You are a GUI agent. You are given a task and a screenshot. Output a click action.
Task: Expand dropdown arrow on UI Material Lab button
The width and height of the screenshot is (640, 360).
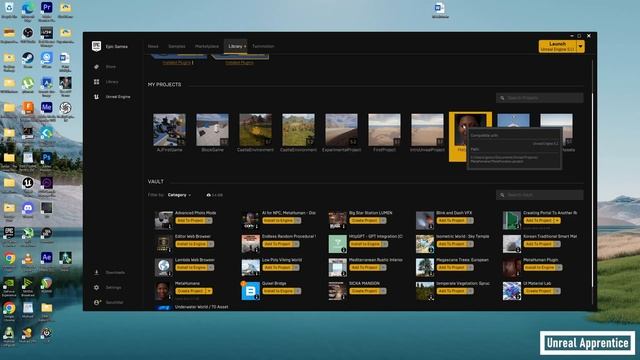(557, 291)
